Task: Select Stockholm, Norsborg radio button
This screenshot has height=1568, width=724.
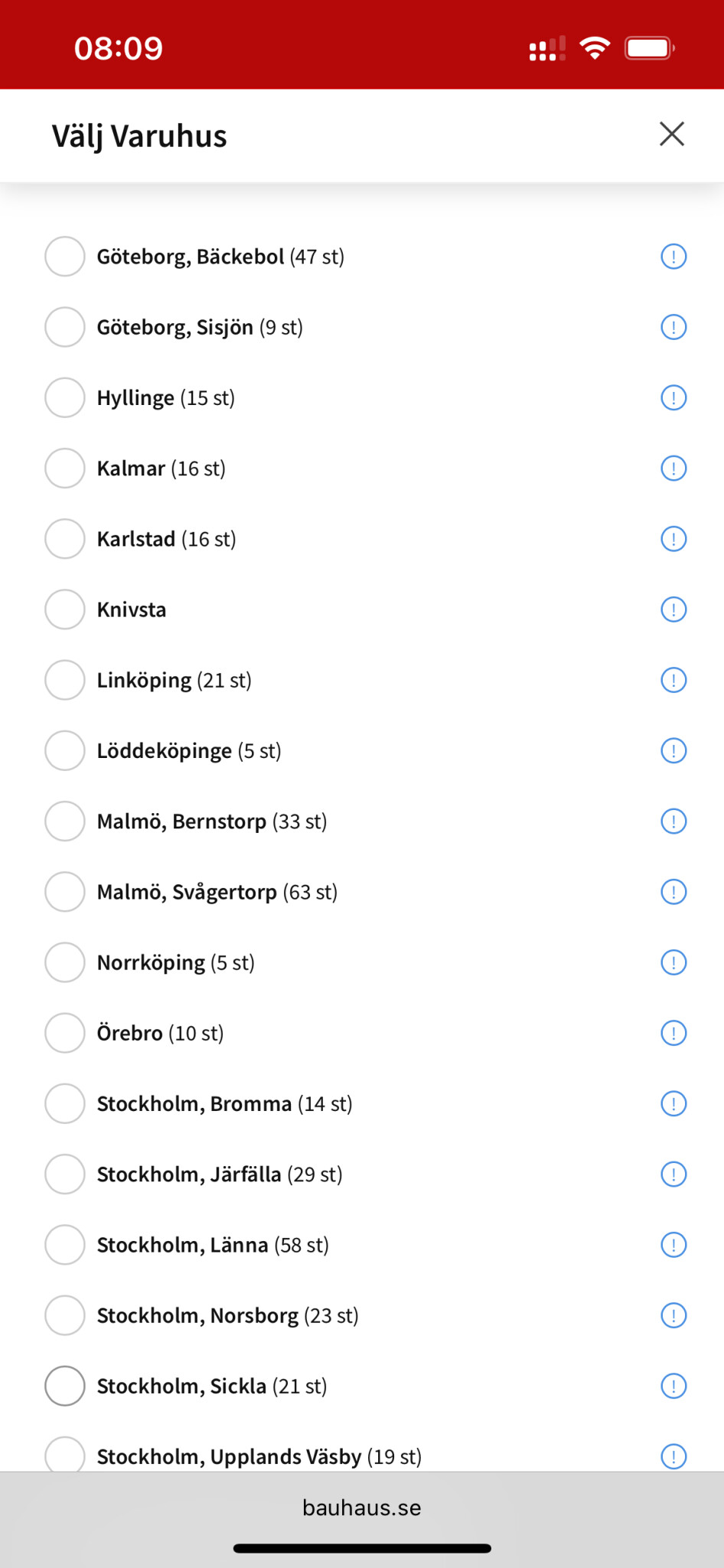Action: click(65, 1315)
